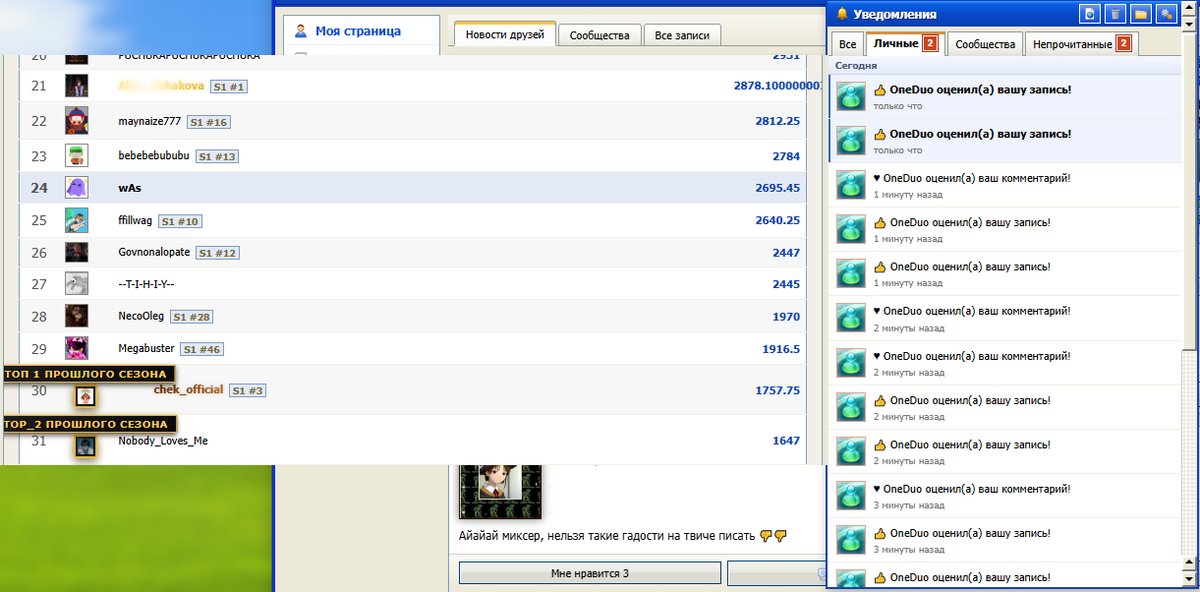Click the up arrow of the notifications scrollbar
Viewport: 1200px width, 592px height.
click(x=1189, y=9)
